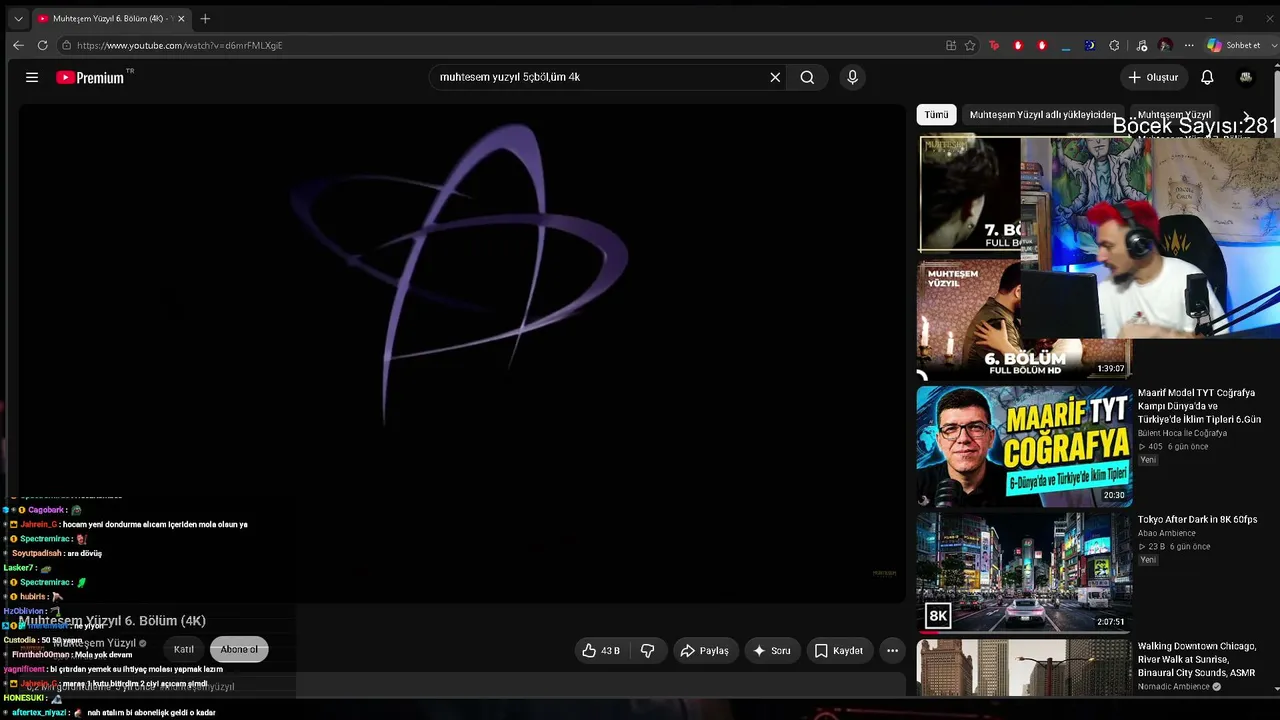Open the YouTube account avatar menu
This screenshot has height=720, width=1280.
coord(1246,77)
